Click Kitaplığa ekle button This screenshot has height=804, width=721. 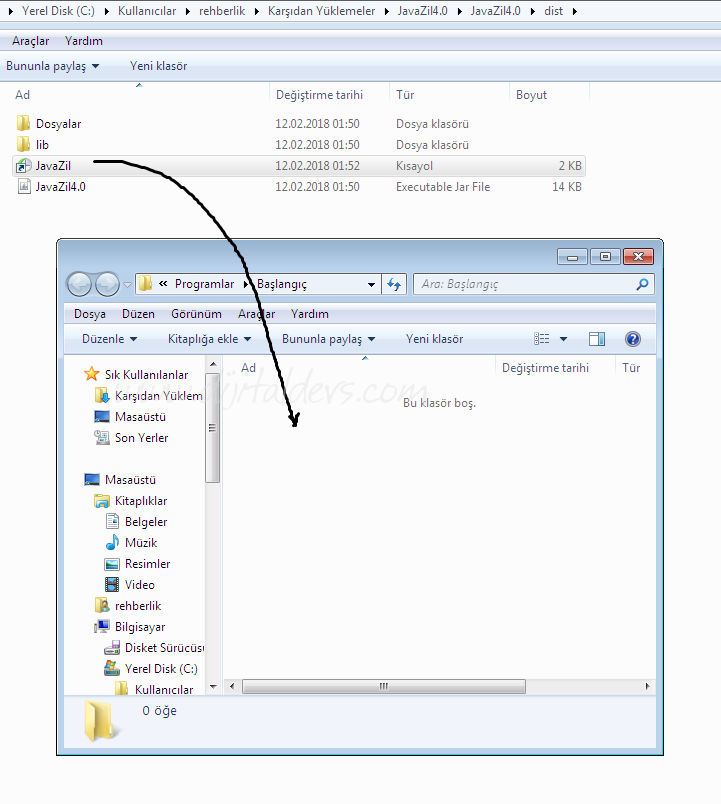210,339
